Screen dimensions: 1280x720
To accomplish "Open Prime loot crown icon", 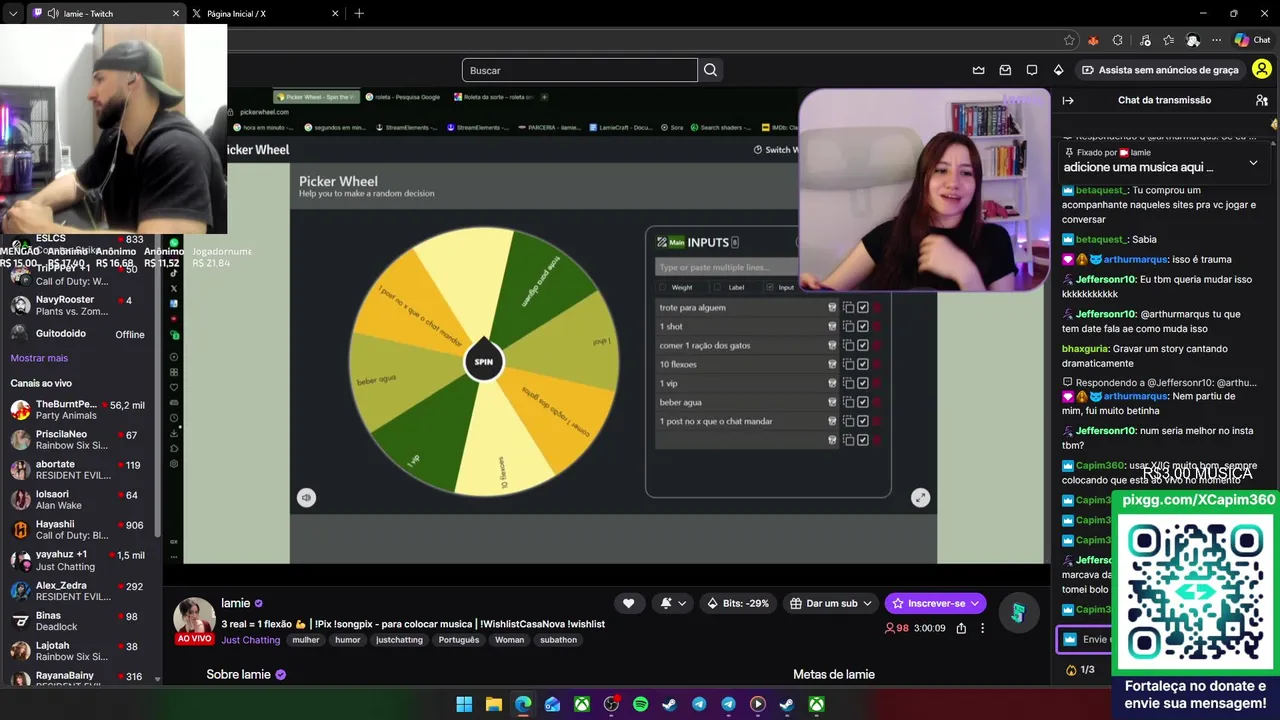I will pos(978,70).
